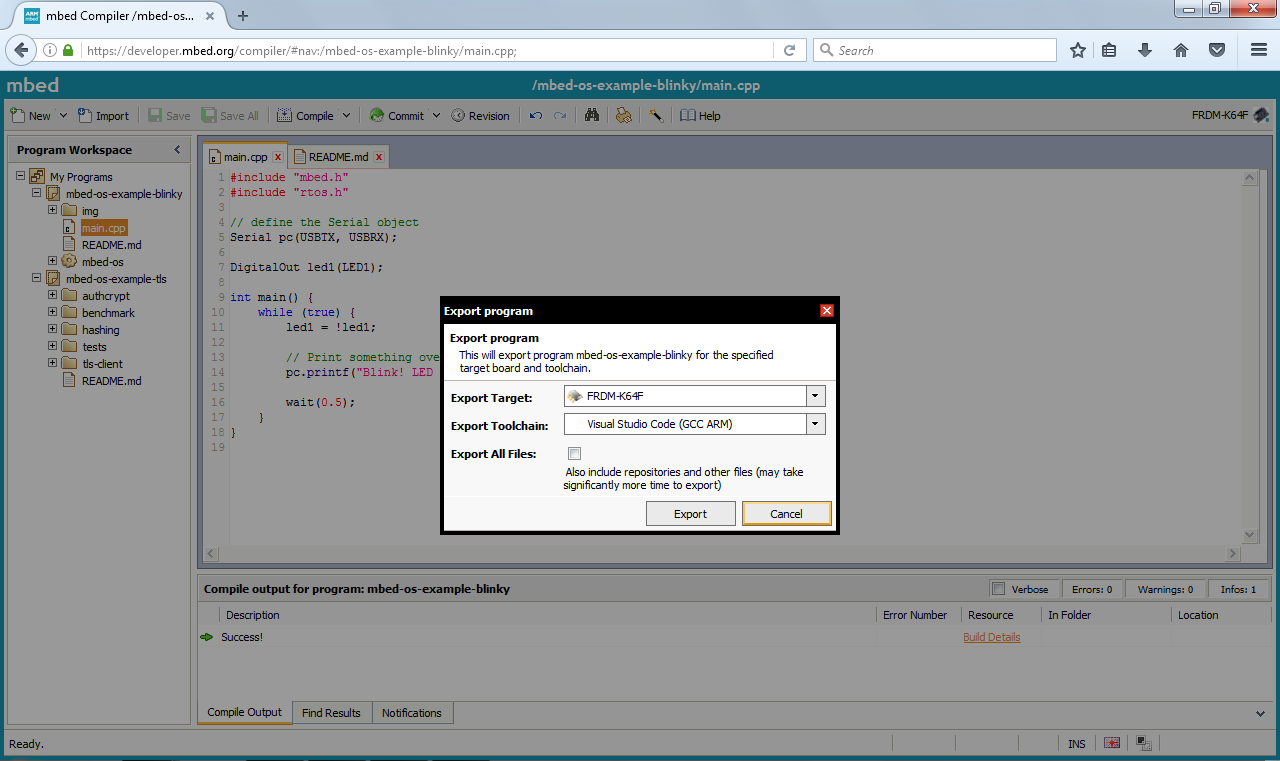Click the browser reload icon
The height and width of the screenshot is (761, 1280).
(789, 50)
